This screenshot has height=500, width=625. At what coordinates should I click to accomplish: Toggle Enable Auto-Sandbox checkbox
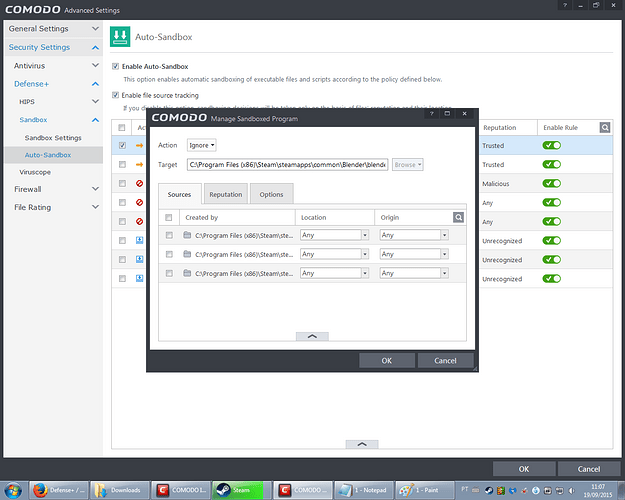click(x=116, y=66)
